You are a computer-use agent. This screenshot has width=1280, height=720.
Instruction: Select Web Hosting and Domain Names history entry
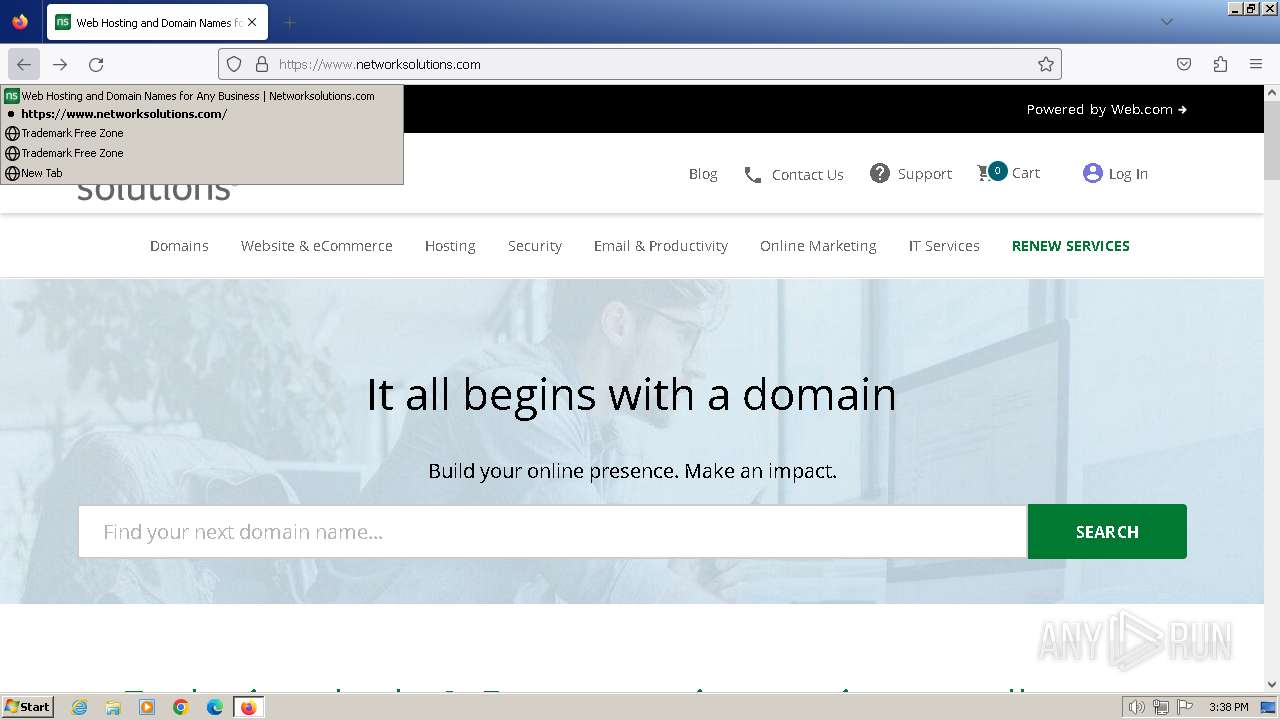[202, 96]
